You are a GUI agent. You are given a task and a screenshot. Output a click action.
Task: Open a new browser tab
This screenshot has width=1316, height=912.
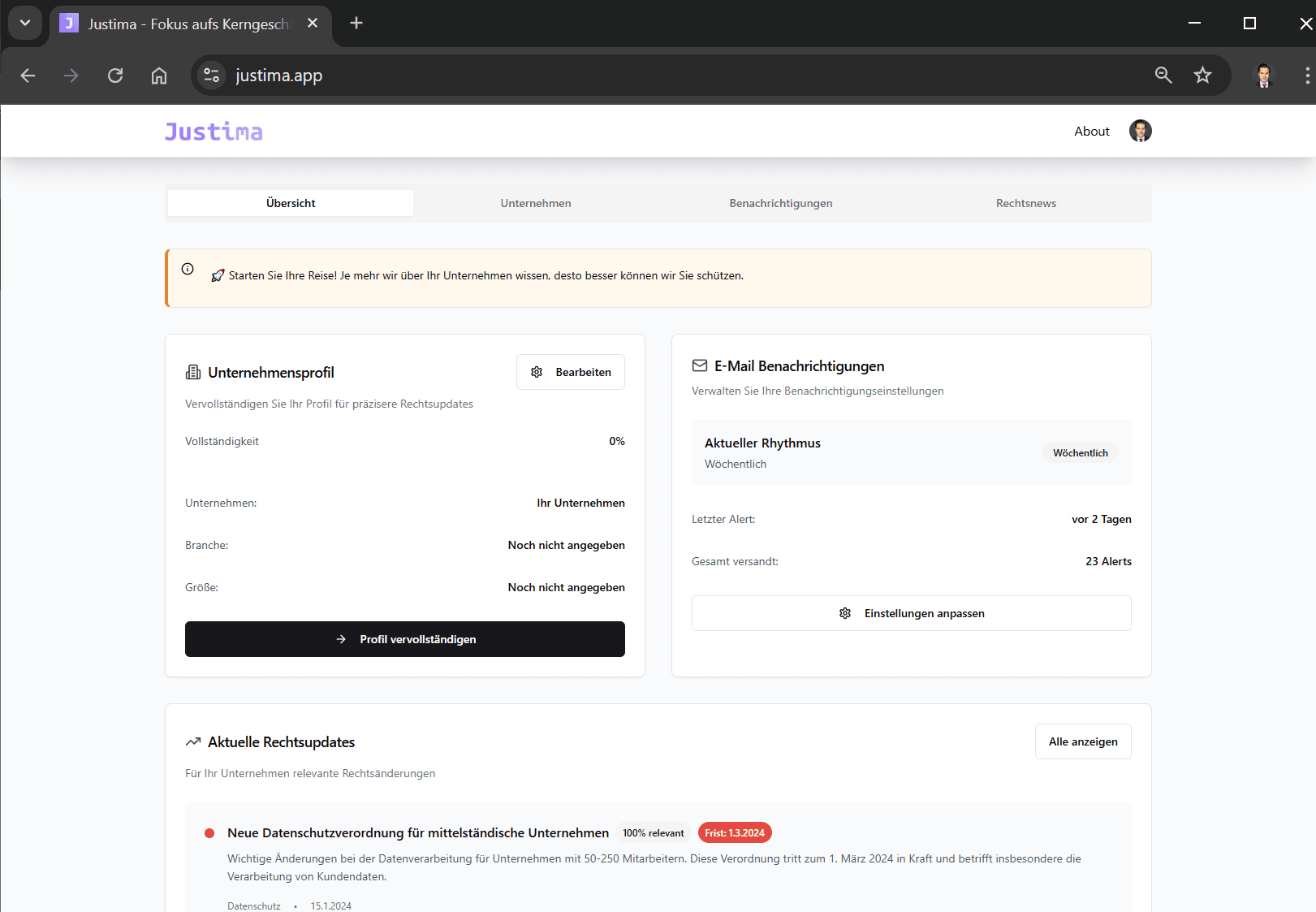(x=356, y=23)
